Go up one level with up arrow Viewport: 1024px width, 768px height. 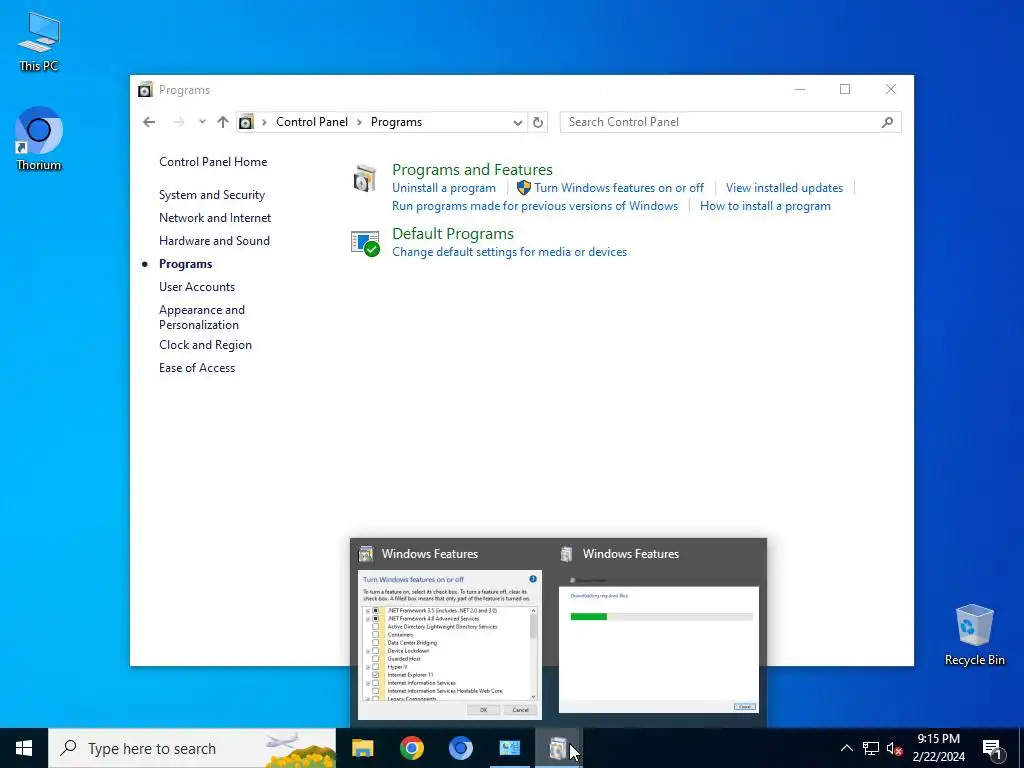(x=223, y=122)
